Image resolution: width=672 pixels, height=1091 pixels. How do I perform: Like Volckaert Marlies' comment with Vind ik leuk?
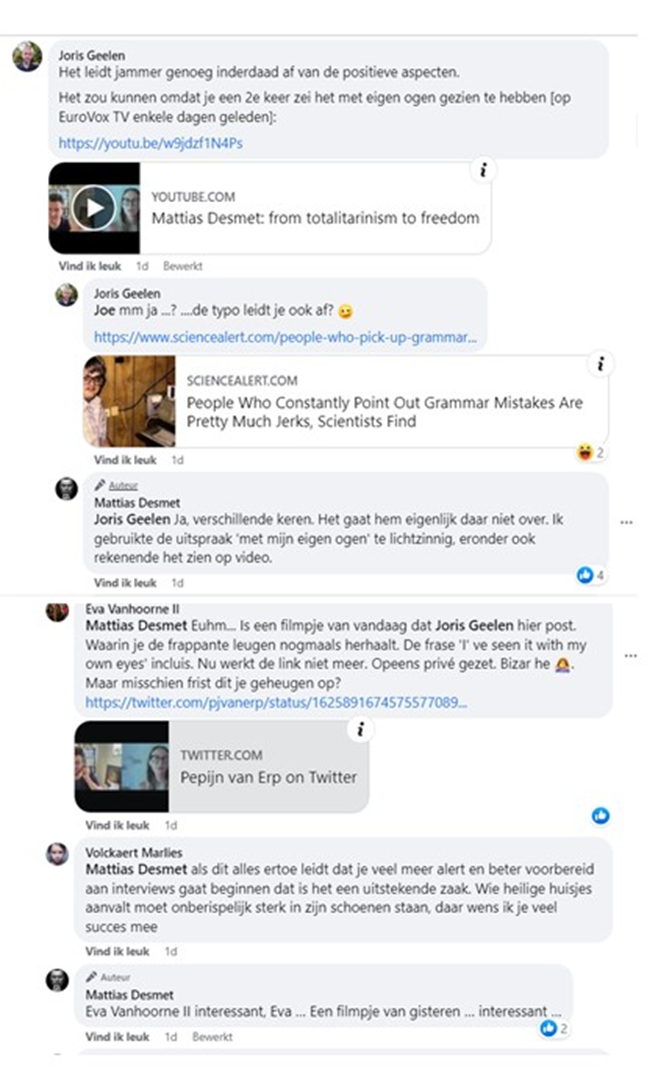[117, 951]
